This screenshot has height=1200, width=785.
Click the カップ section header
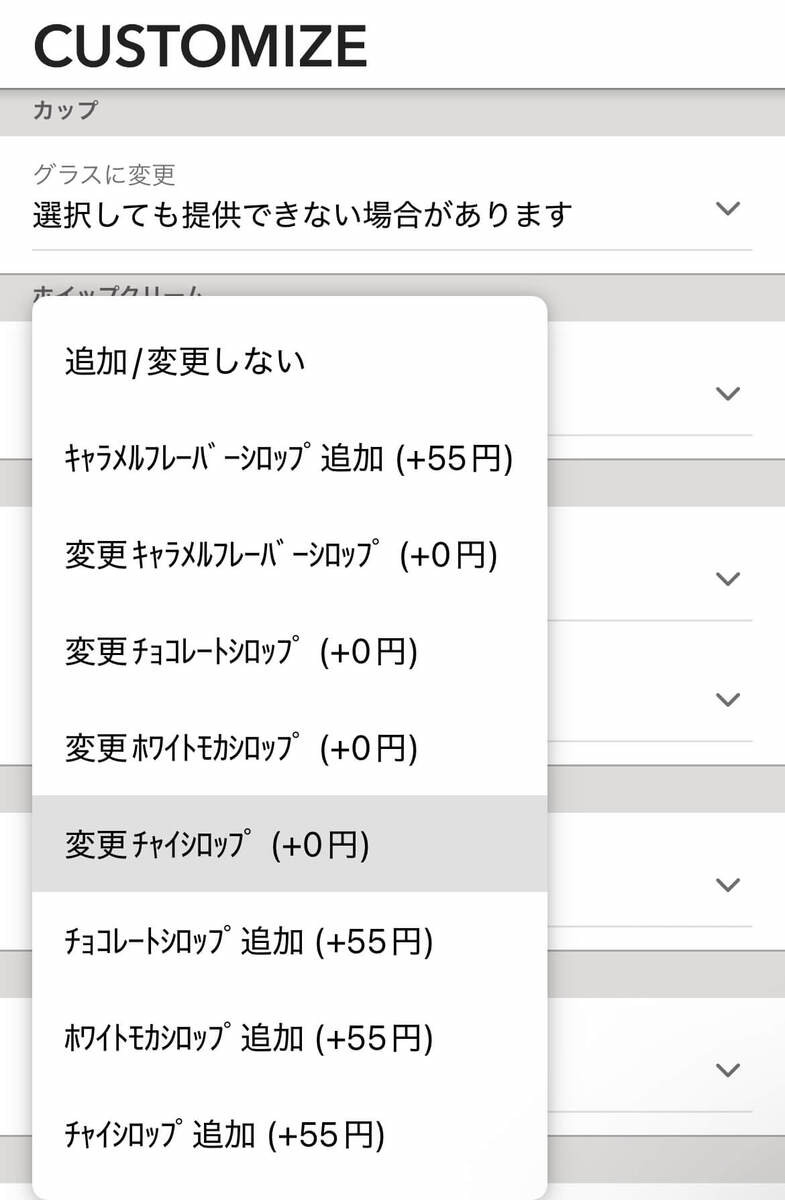[65, 111]
